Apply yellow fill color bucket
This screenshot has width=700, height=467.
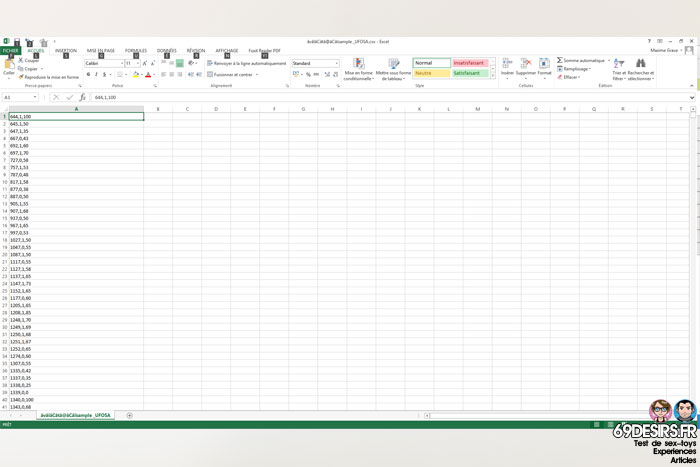tap(136, 75)
